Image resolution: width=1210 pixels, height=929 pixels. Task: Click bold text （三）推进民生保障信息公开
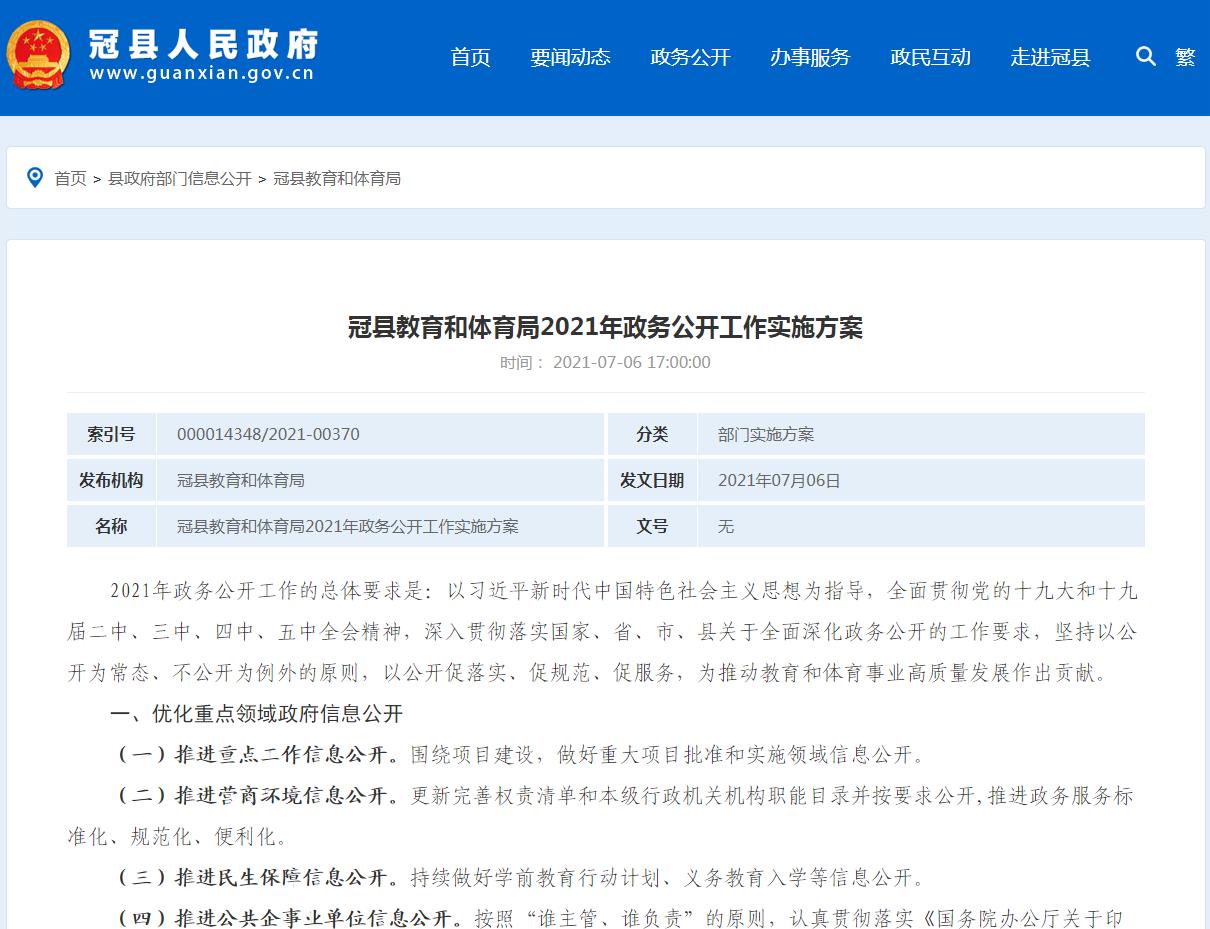tap(256, 878)
